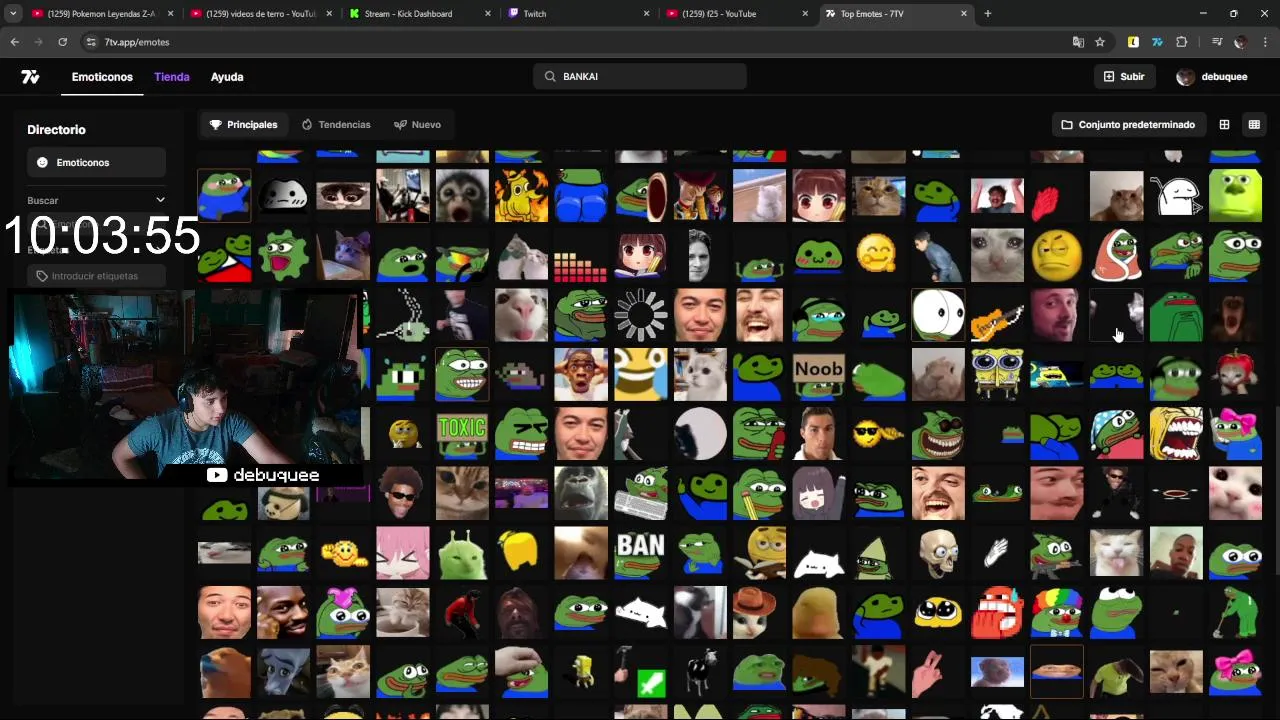Open the media controls toolbar icon
The height and width of the screenshot is (720, 1280).
click(x=1217, y=42)
